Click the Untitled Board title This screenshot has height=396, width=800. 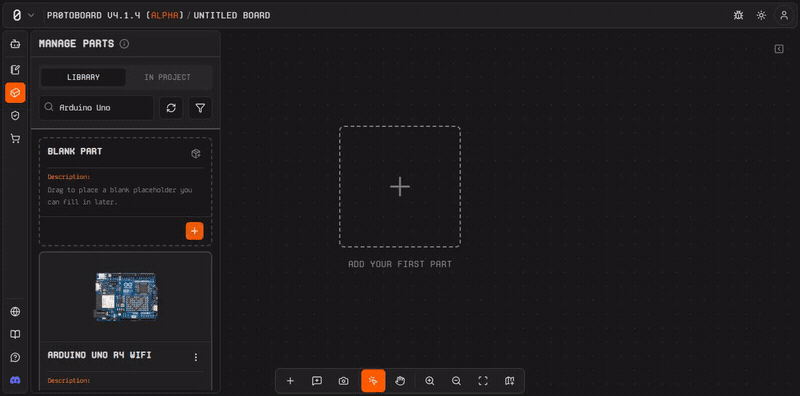pos(232,15)
